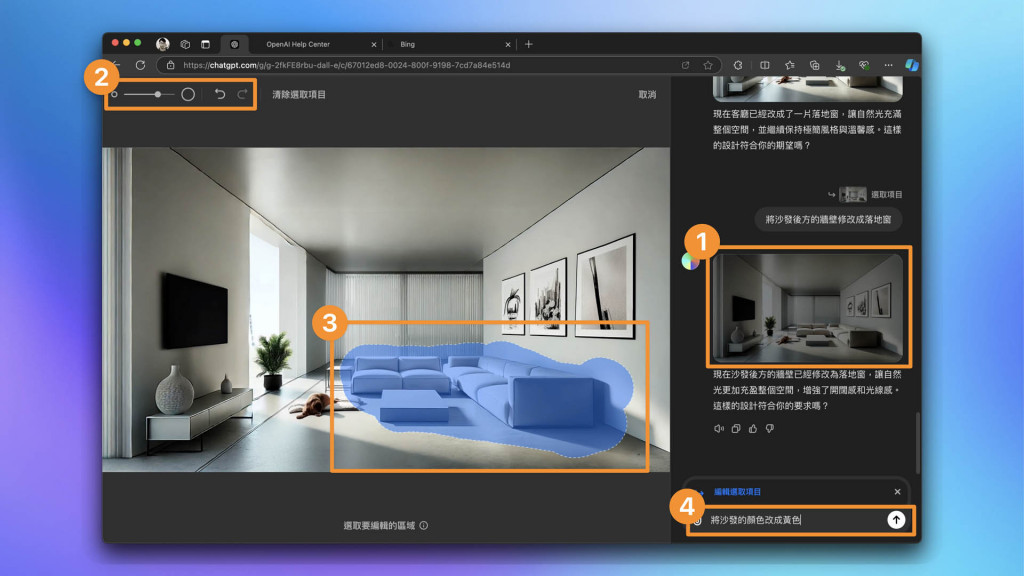Open the browser profile avatar
Screen dimensions: 1024x576
point(163,44)
